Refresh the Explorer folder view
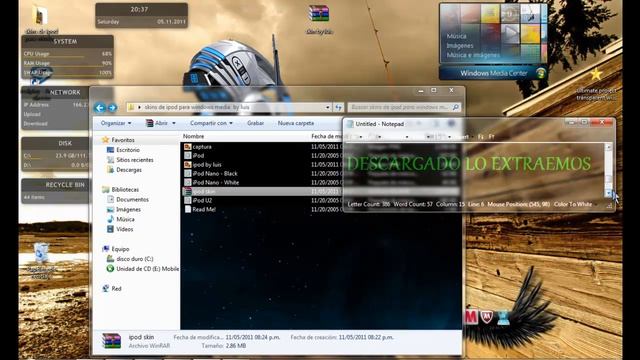Screen dimensions: 640x360 point(338,107)
